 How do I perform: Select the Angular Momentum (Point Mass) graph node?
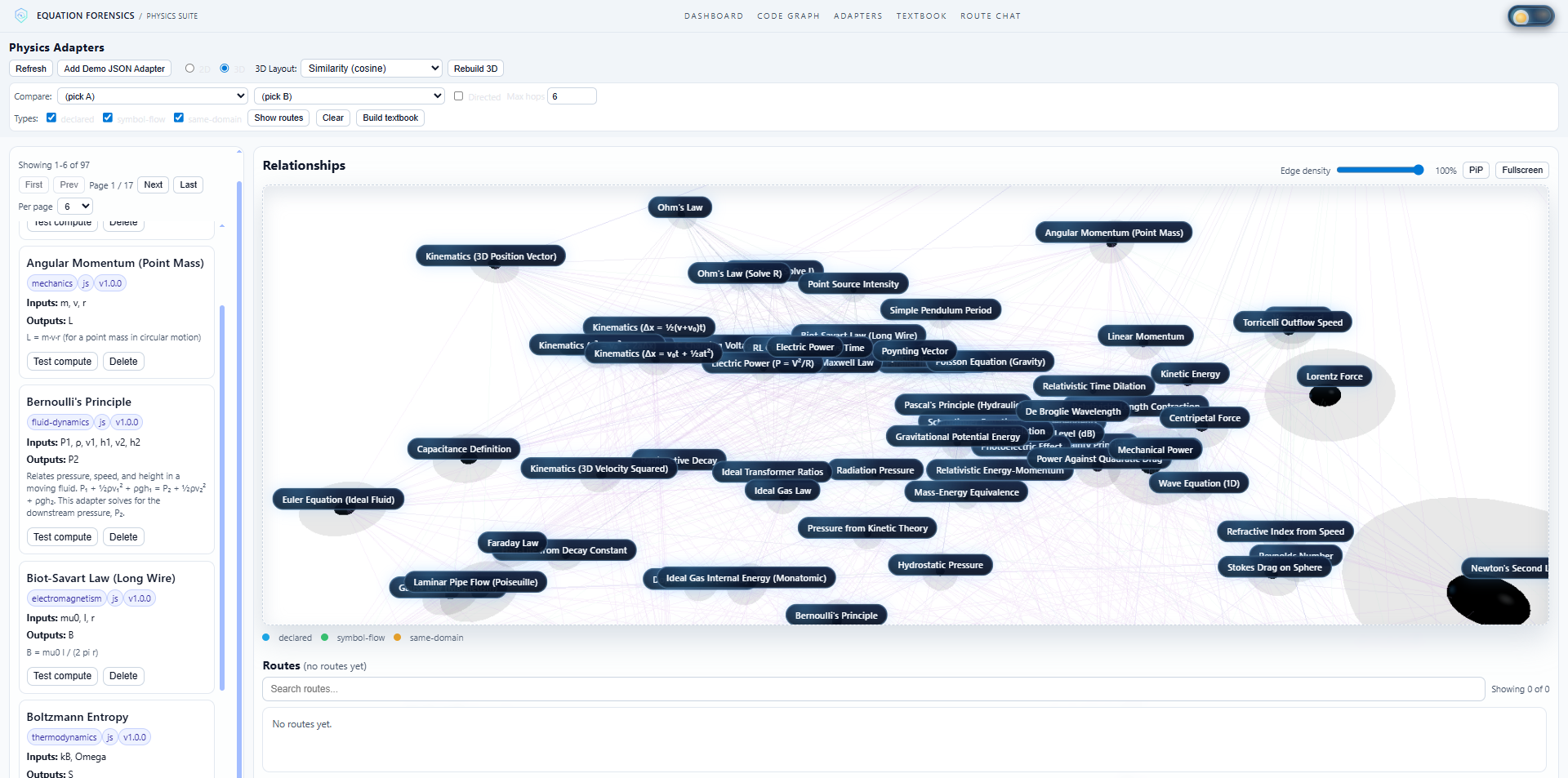pos(1114,233)
